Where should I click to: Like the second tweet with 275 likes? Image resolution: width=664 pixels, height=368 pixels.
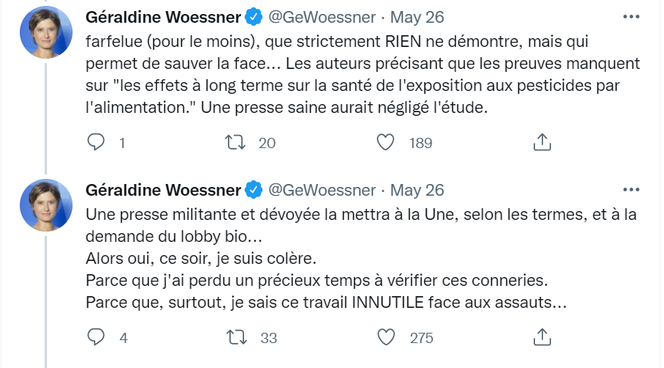[x=386, y=337]
